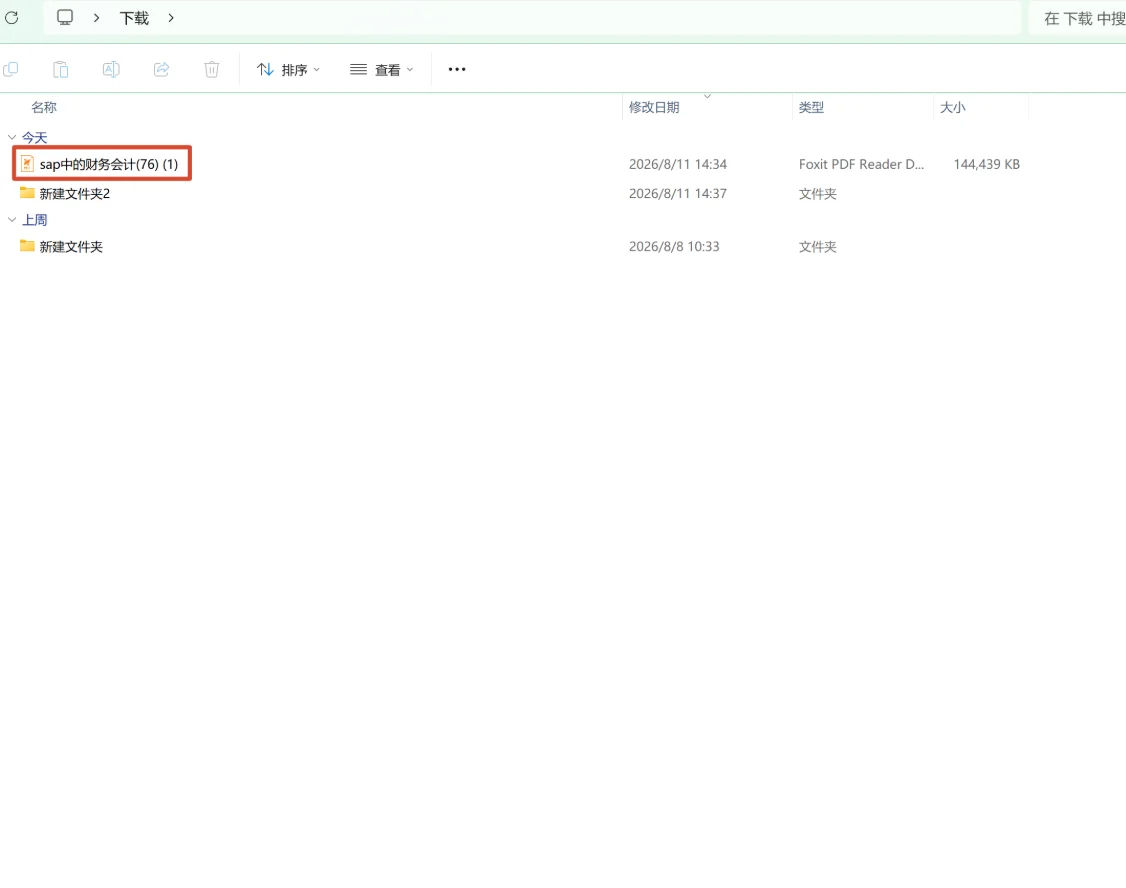Click the type Foxit PDF Reader D...
The width and height of the screenshot is (1126, 888).
tap(861, 164)
